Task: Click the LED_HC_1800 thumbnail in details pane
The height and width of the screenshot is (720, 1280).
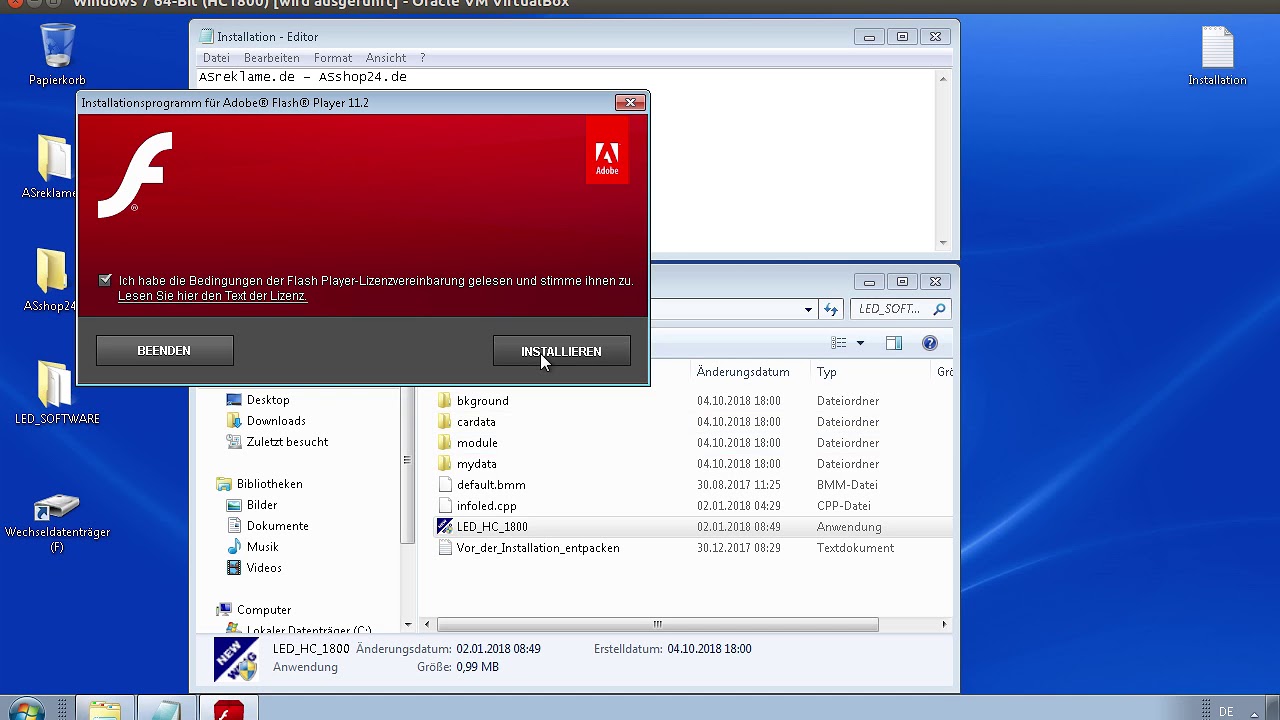Action: (236, 660)
